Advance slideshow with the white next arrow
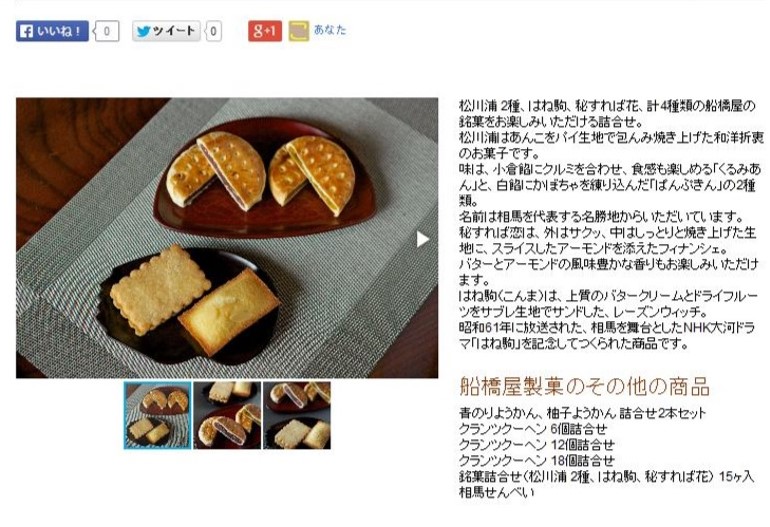Screen dimensions: 770x527 tap(422, 239)
